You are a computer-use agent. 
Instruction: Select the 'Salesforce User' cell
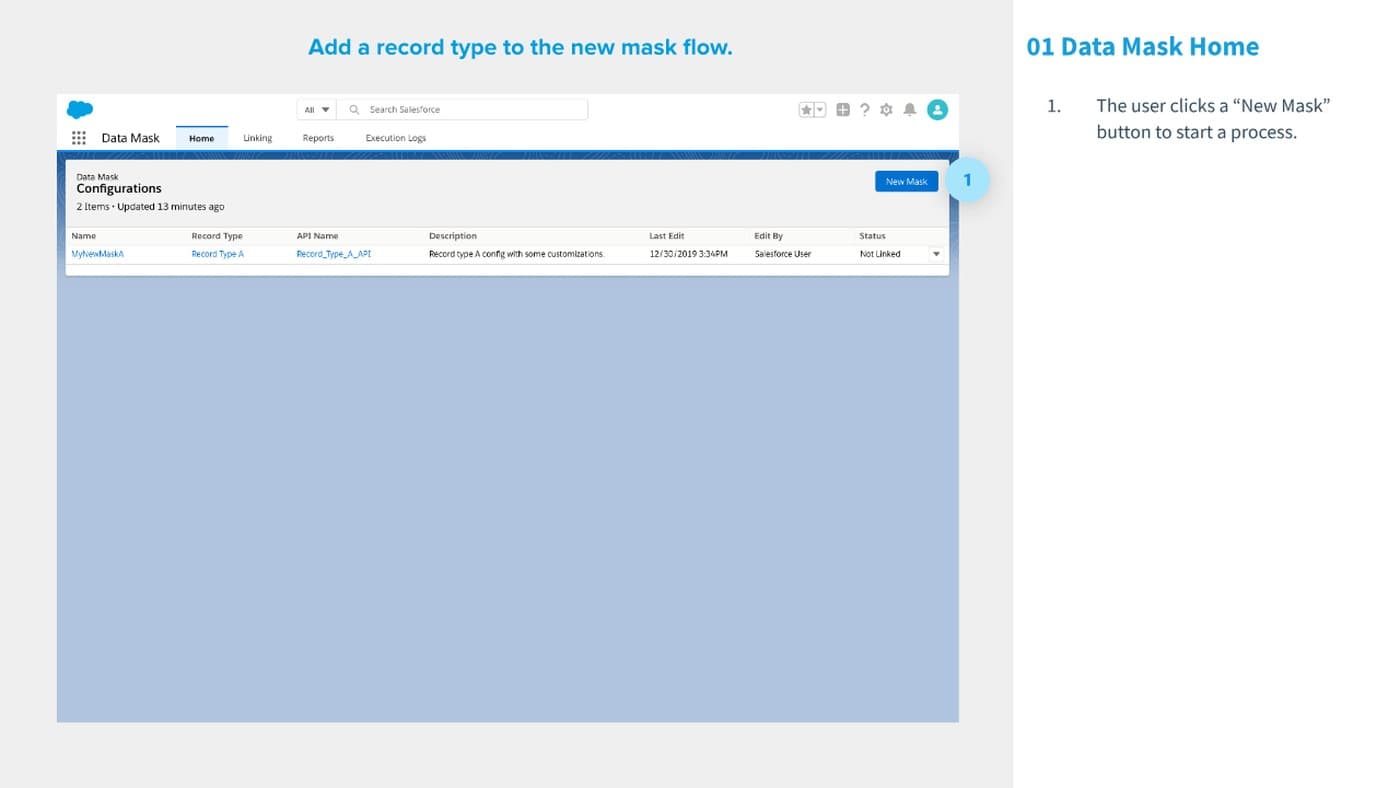(x=783, y=254)
